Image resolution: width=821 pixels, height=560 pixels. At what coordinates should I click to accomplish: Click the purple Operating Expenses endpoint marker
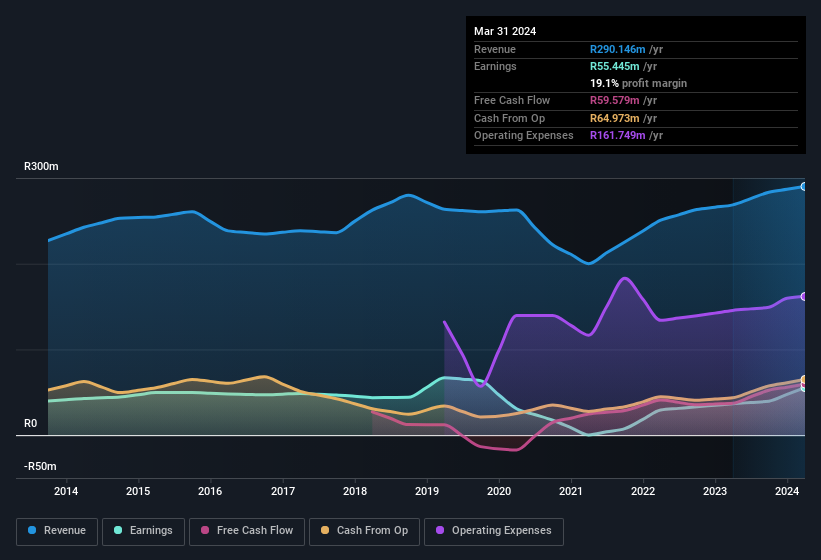point(803,297)
